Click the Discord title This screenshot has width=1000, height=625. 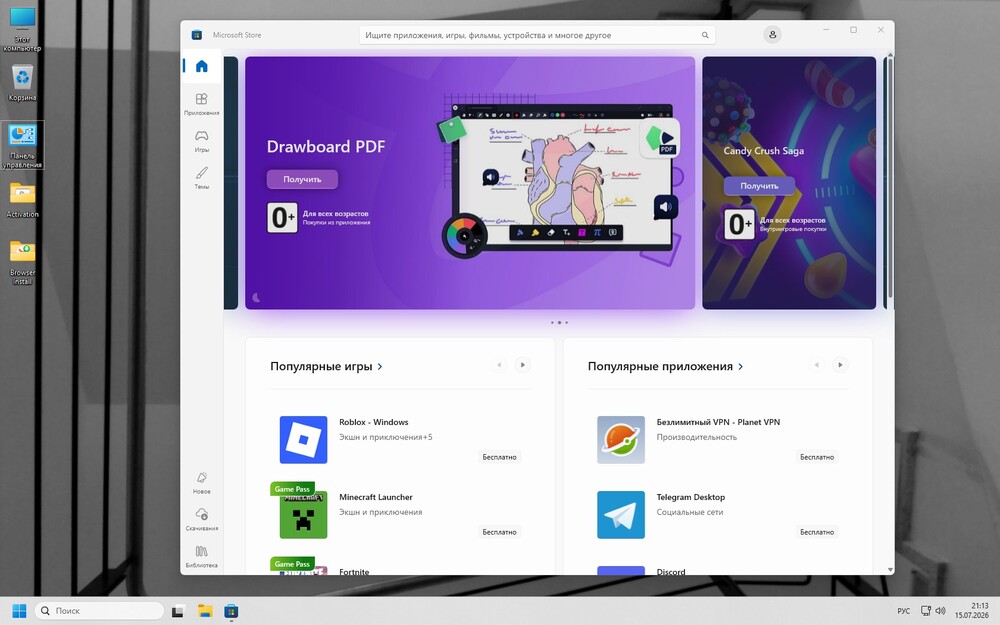(x=671, y=571)
